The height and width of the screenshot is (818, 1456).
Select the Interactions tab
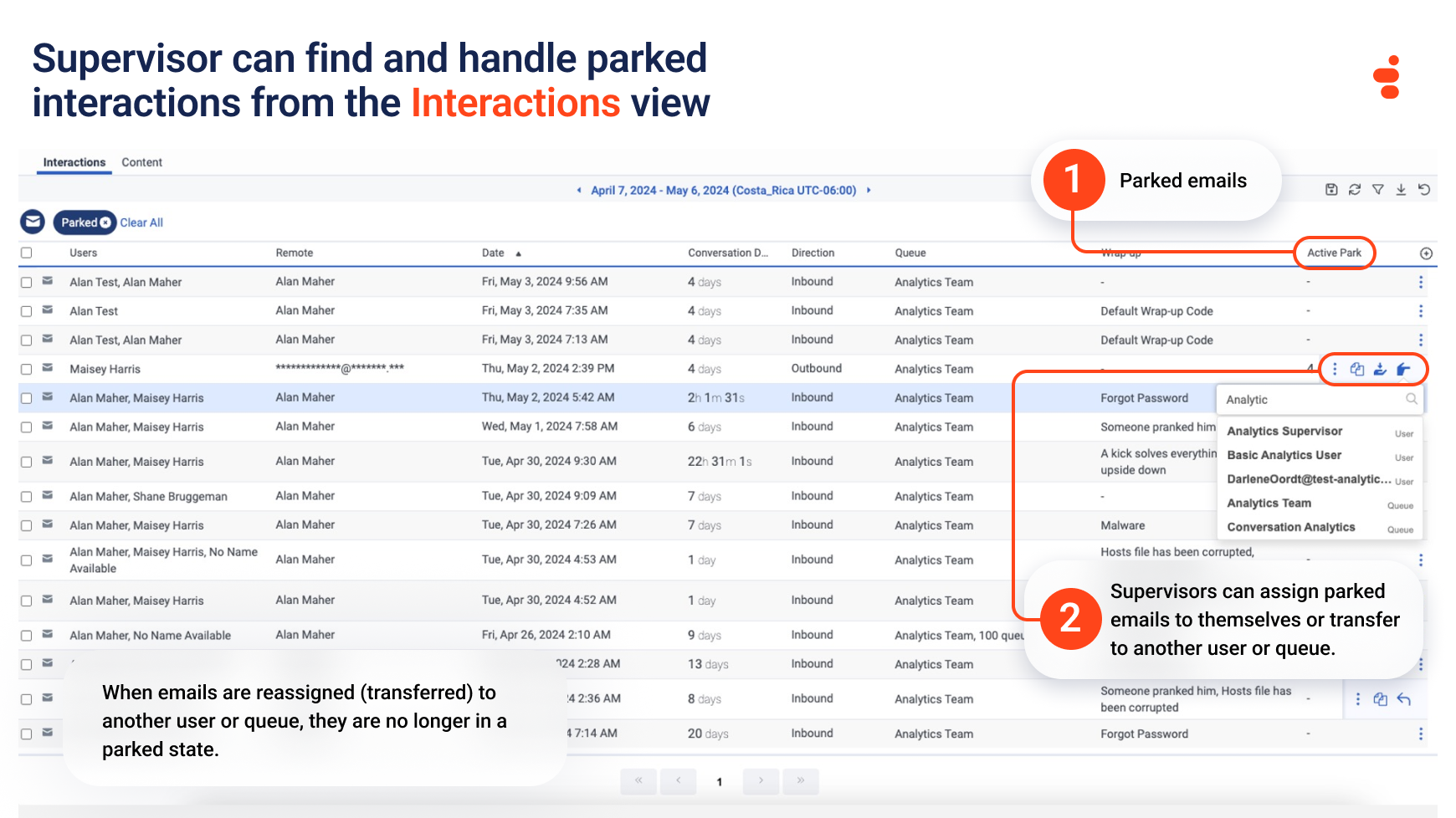(74, 162)
